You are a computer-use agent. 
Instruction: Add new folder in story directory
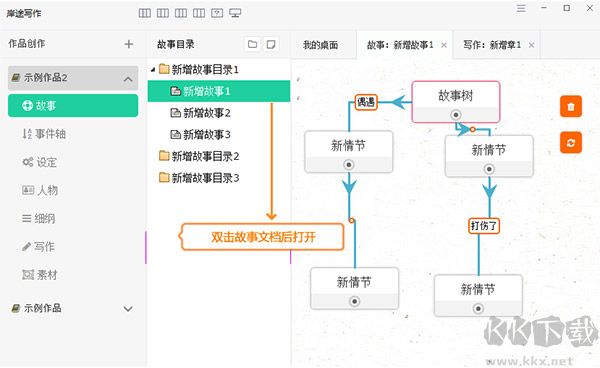click(x=253, y=44)
